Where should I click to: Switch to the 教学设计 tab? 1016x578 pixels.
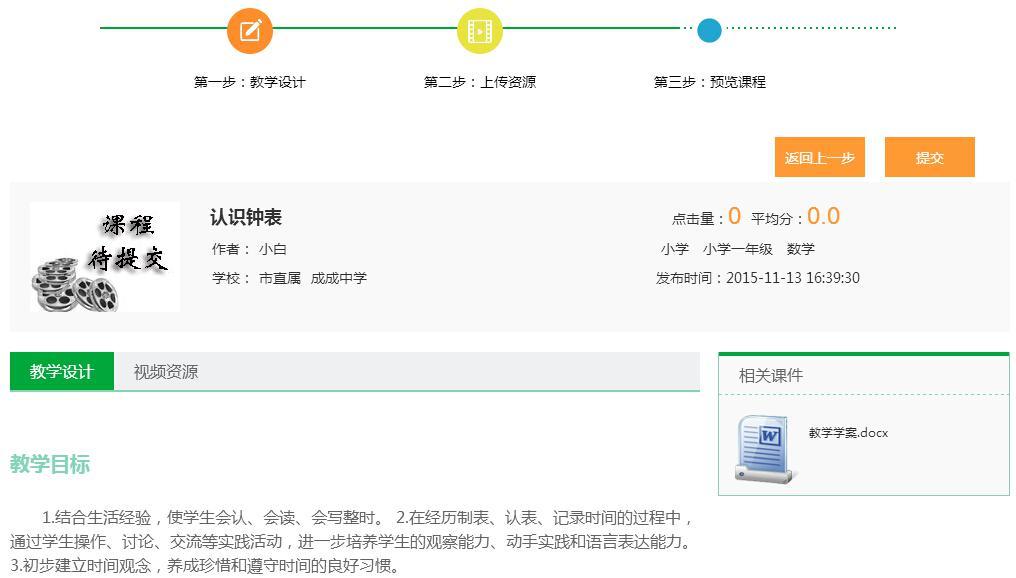pyautogui.click(x=62, y=371)
